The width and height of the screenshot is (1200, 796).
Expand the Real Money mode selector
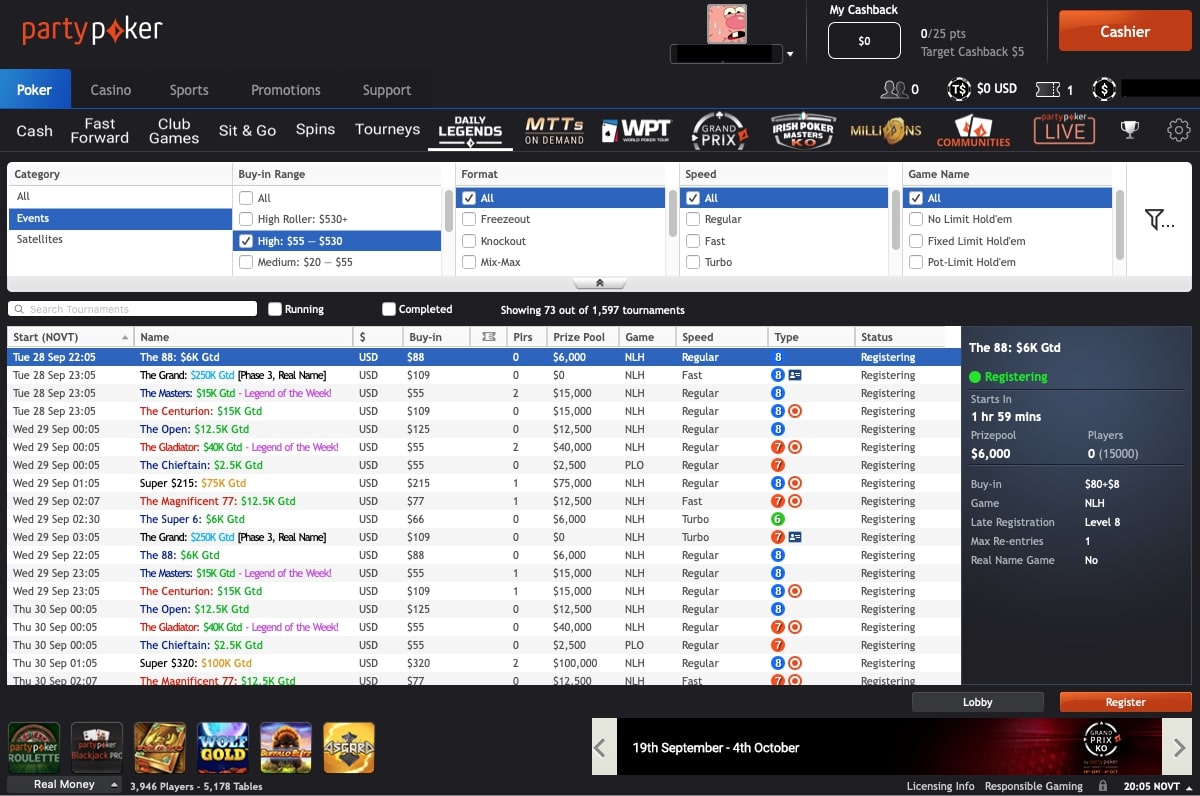tap(64, 784)
